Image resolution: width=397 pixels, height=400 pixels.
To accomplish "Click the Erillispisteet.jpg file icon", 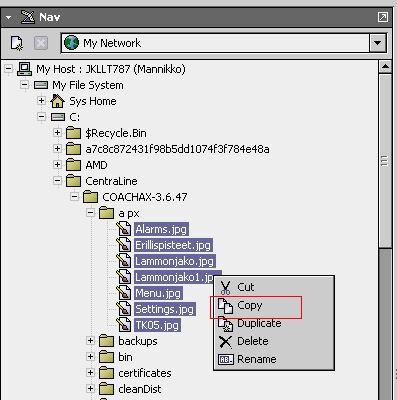I will (x=124, y=245).
